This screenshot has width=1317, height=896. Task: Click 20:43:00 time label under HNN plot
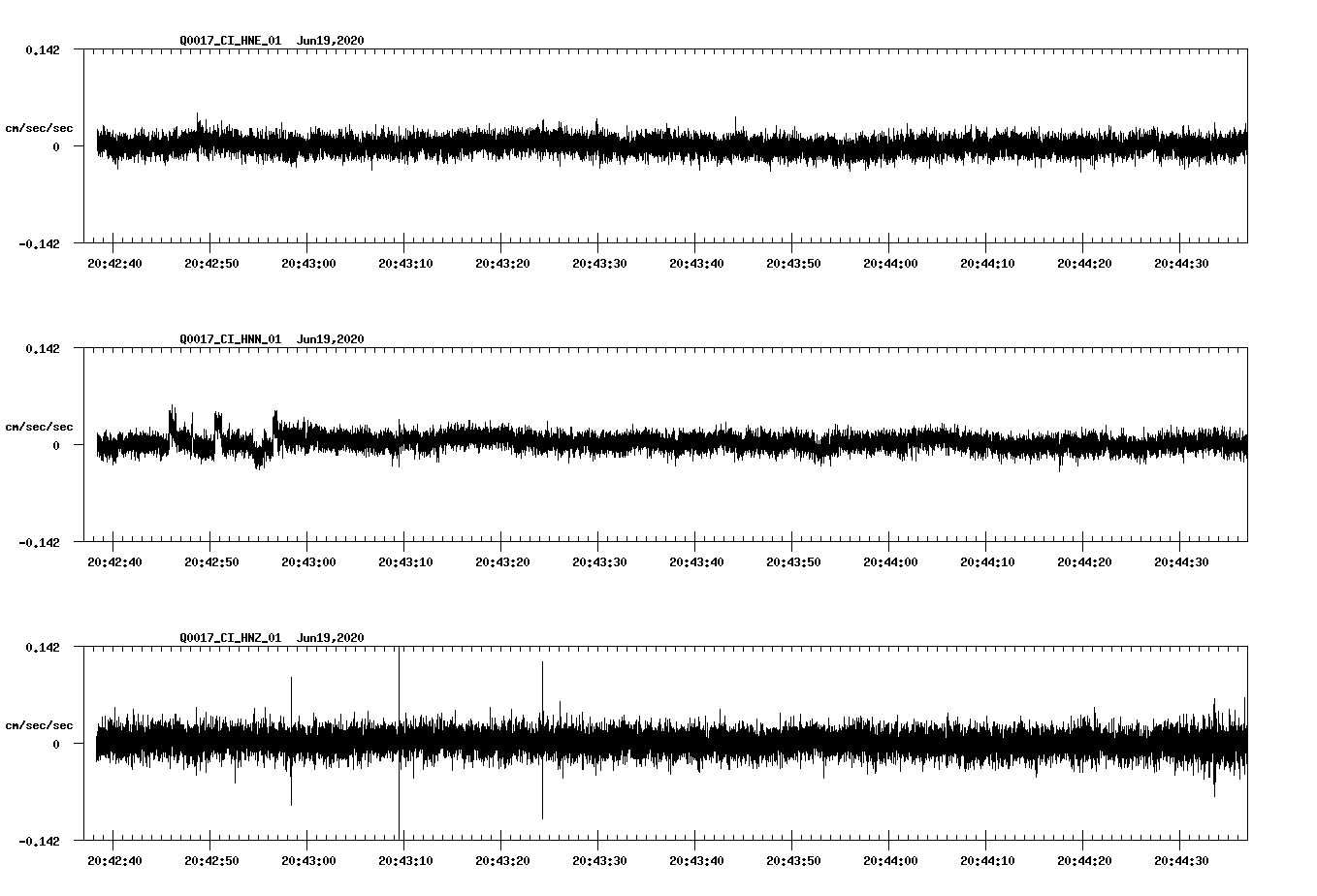click(308, 562)
